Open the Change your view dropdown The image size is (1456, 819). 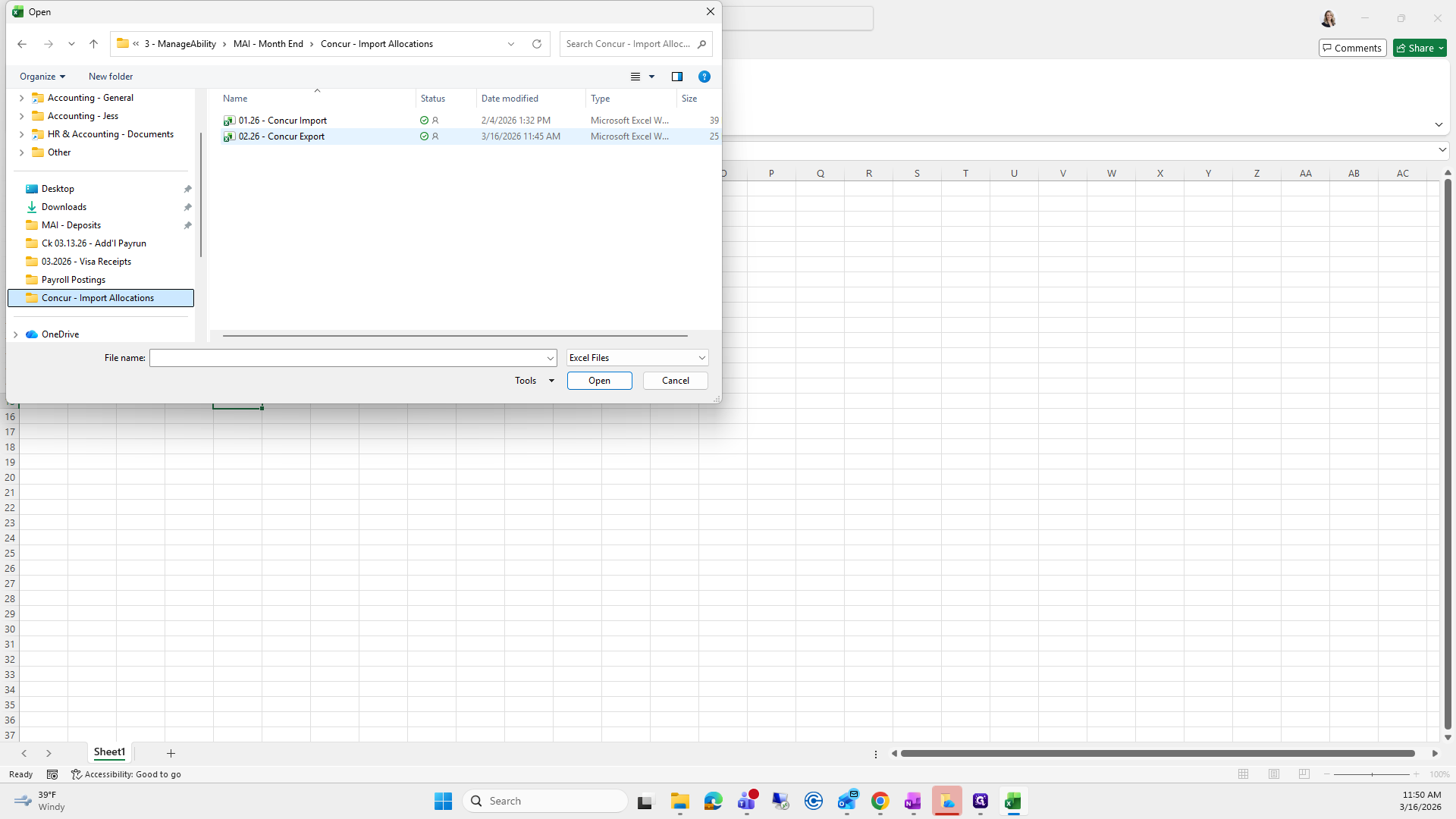(x=651, y=77)
